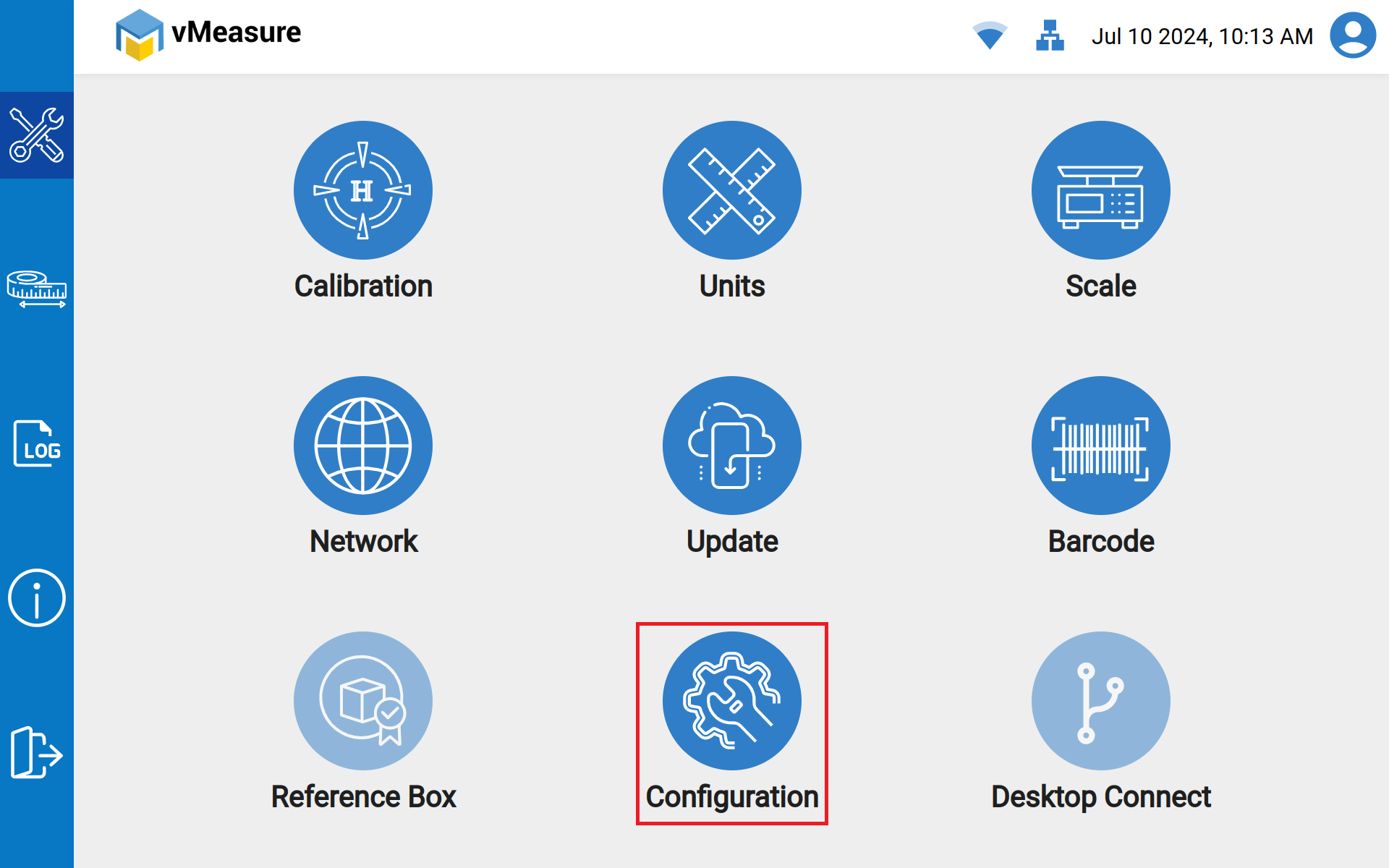Open the Network globe icon

363,446
